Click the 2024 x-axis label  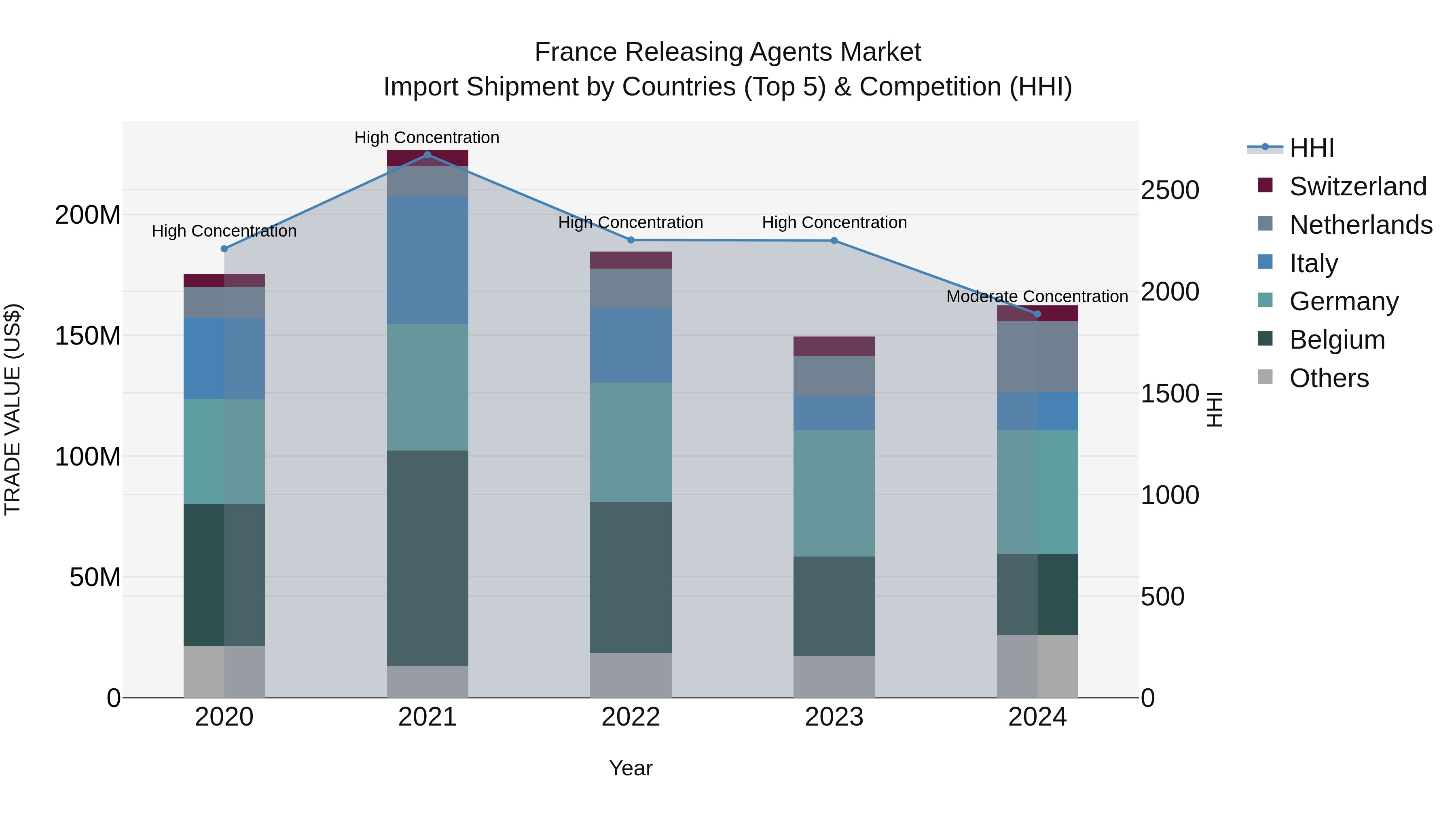click(1037, 717)
